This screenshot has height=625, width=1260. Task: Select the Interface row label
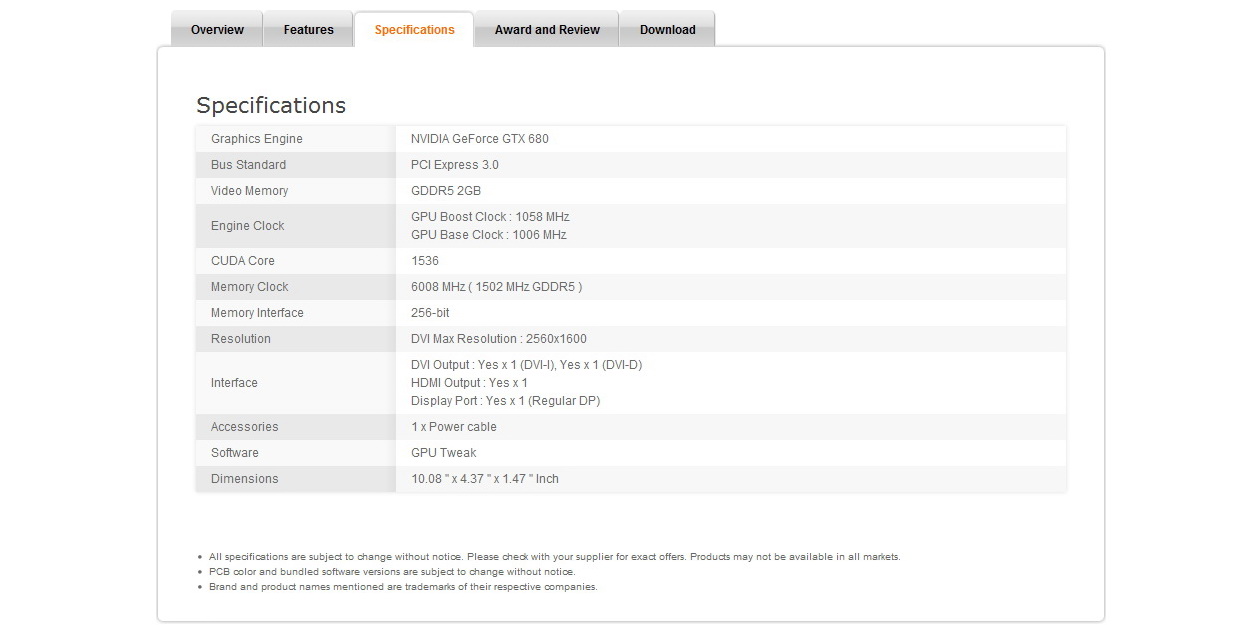tap(234, 383)
